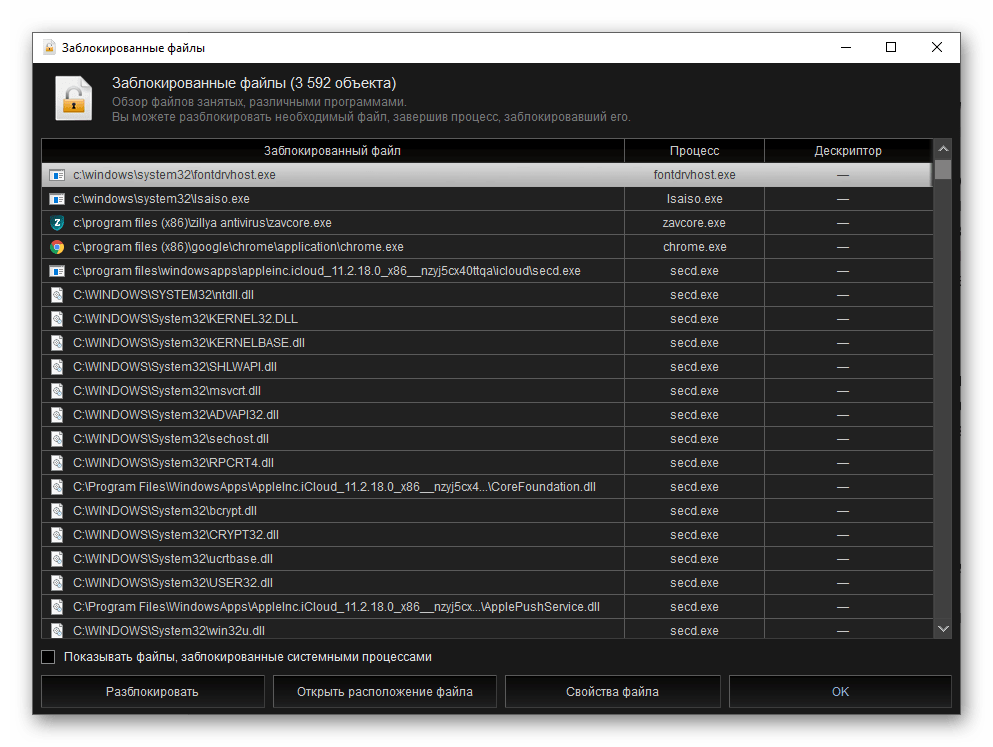The width and height of the screenshot is (993, 747).
Task: Select C:\WINDOWS\System32\USER32.dll row
Action: 487,584
